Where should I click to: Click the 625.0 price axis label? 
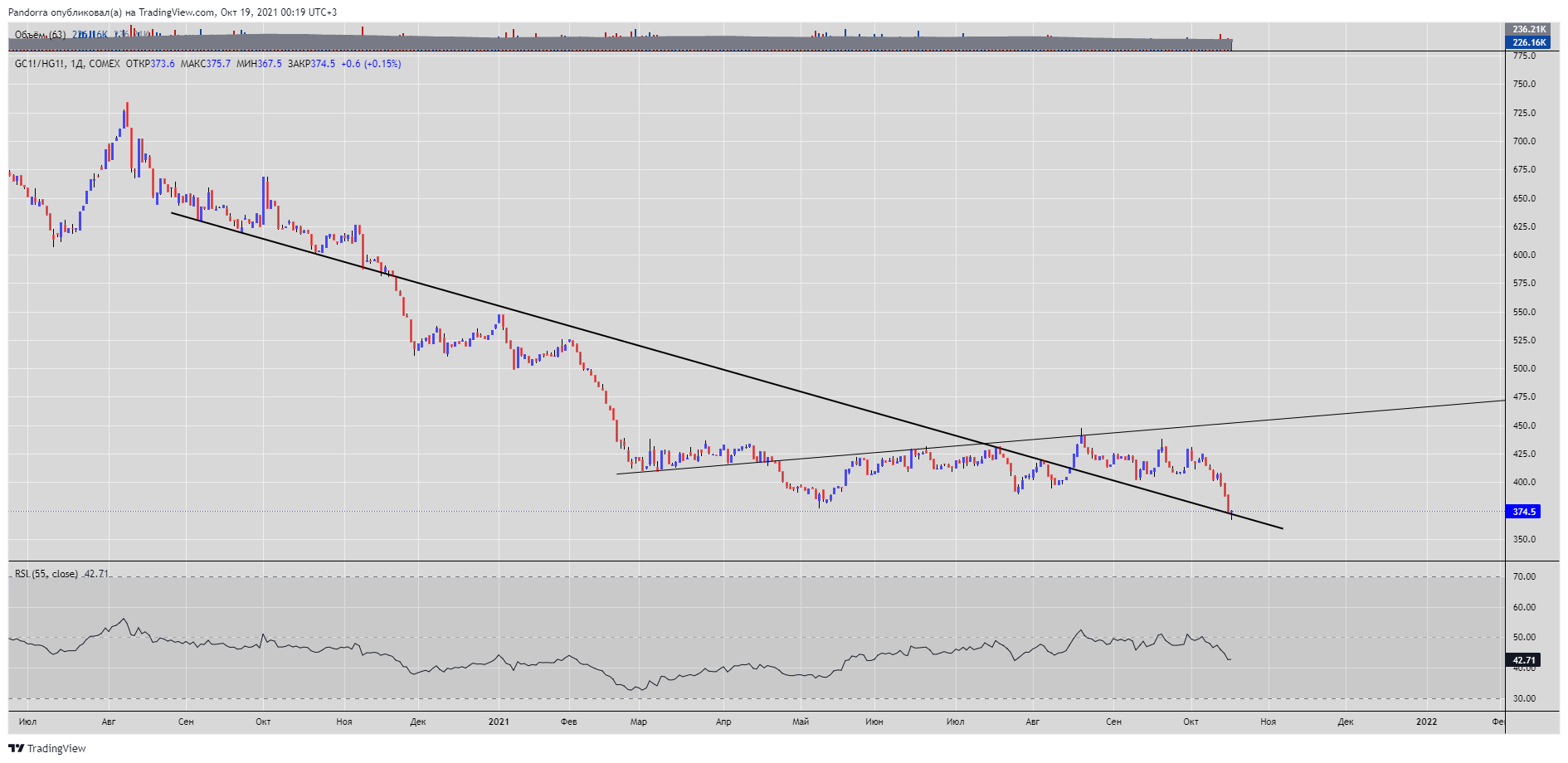(1524, 226)
